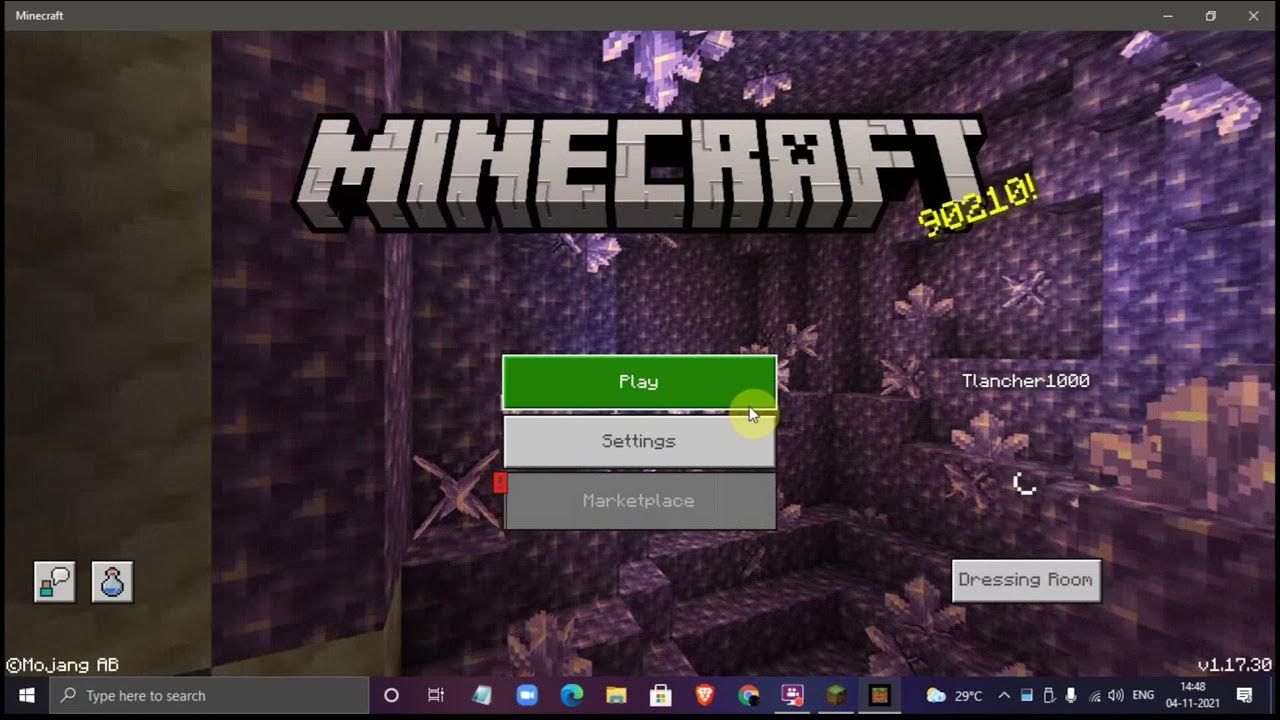Image resolution: width=1280 pixels, height=720 pixels.
Task: Close the Minecraft window
Action: pyautogui.click(x=1254, y=16)
